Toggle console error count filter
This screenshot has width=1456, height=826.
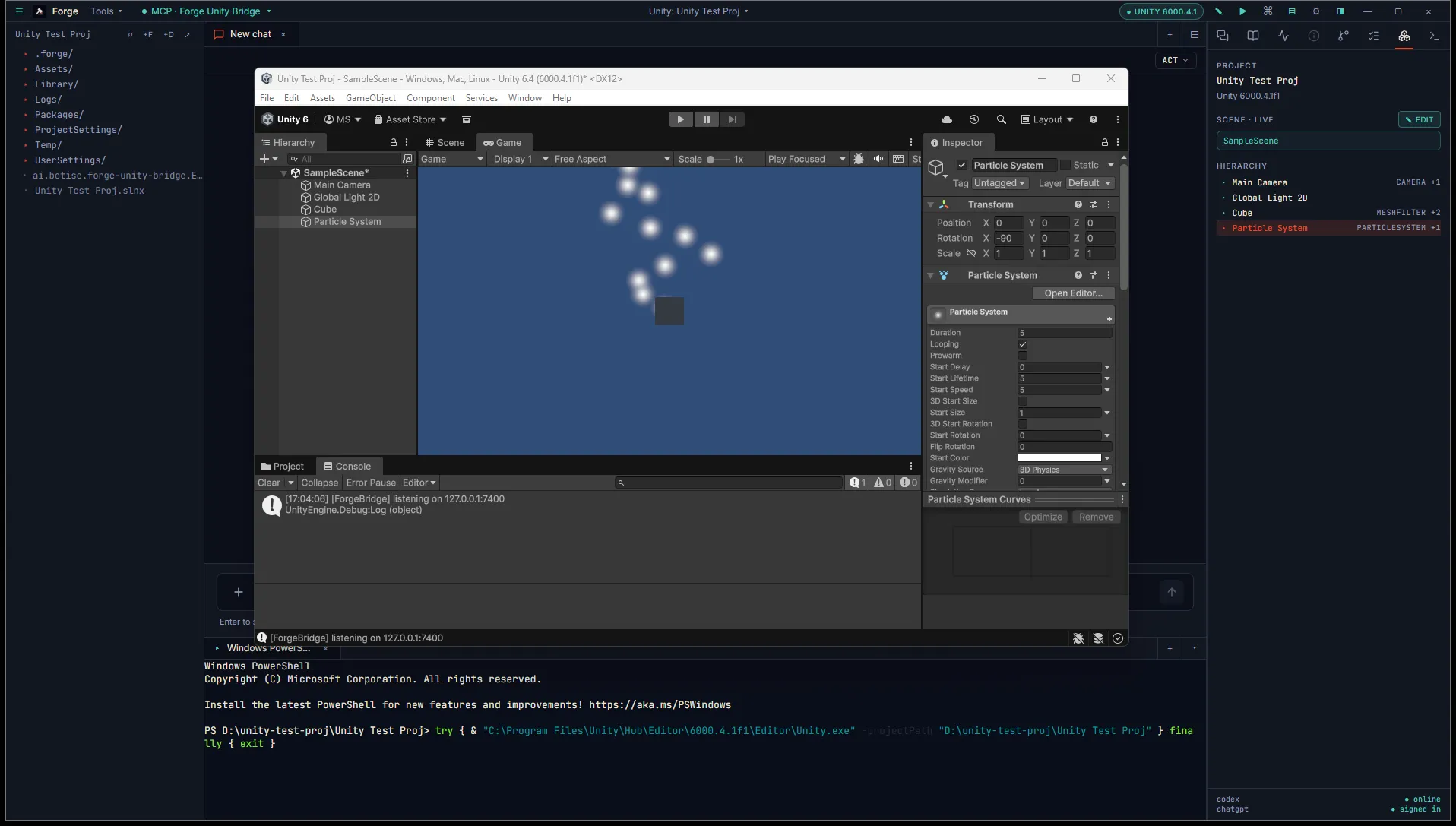click(908, 483)
